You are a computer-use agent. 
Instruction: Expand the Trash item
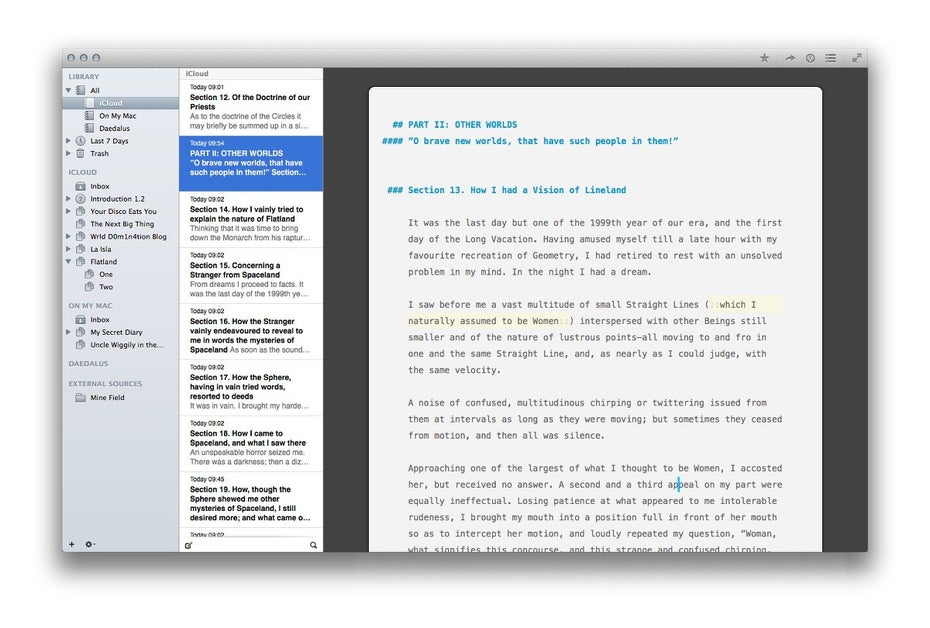point(68,153)
